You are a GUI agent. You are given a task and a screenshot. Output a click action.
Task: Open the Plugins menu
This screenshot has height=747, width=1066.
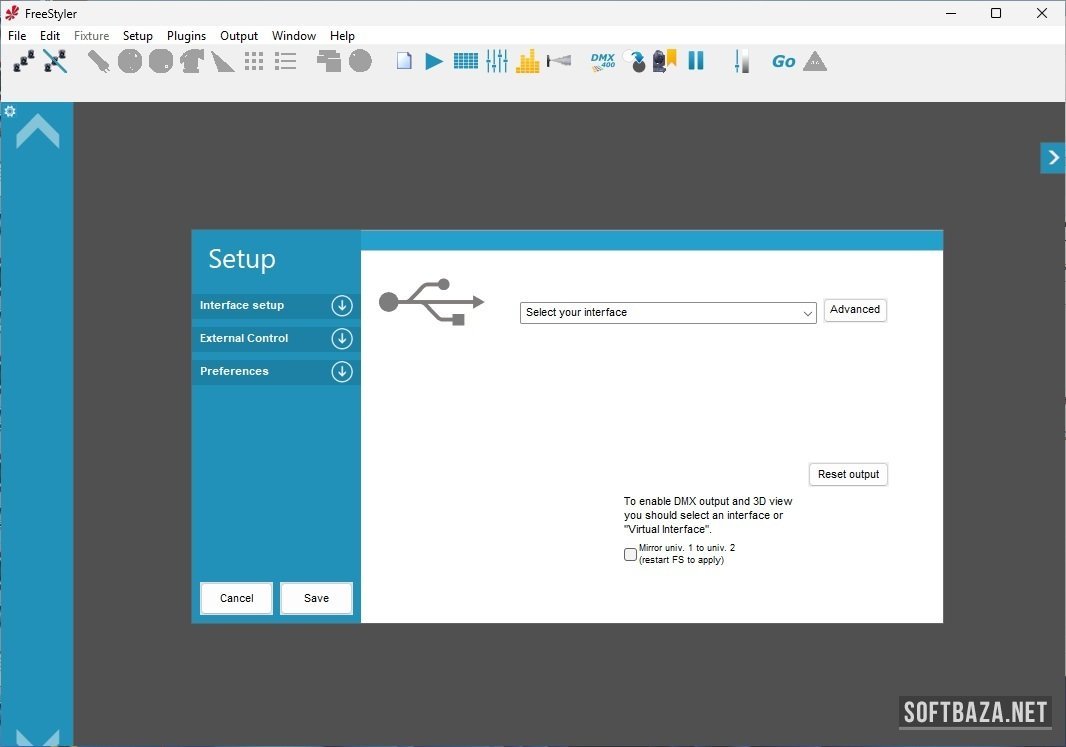point(186,36)
